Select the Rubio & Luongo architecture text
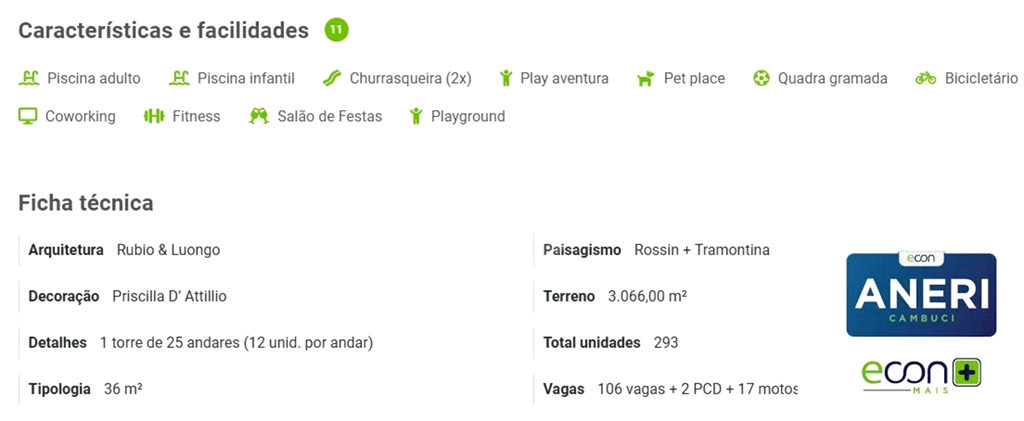Viewport: 1024px width, 421px height. [x=168, y=250]
